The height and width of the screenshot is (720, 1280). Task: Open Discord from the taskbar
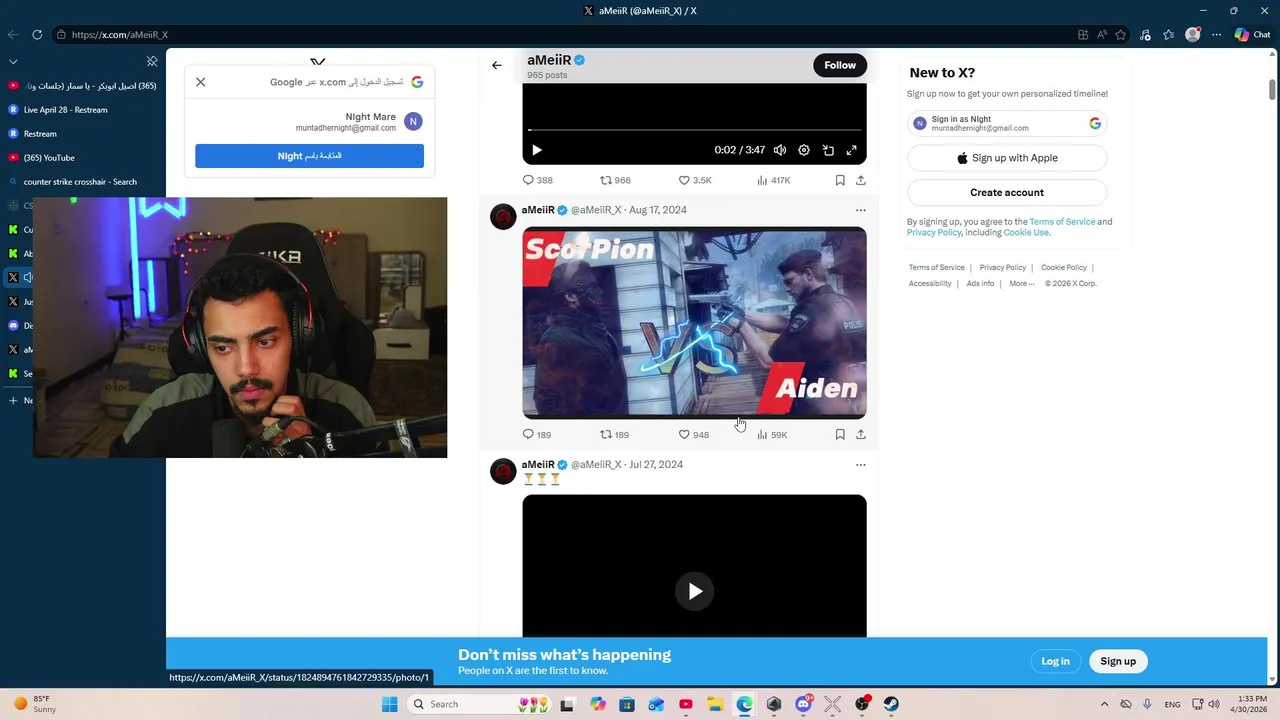[x=803, y=704]
